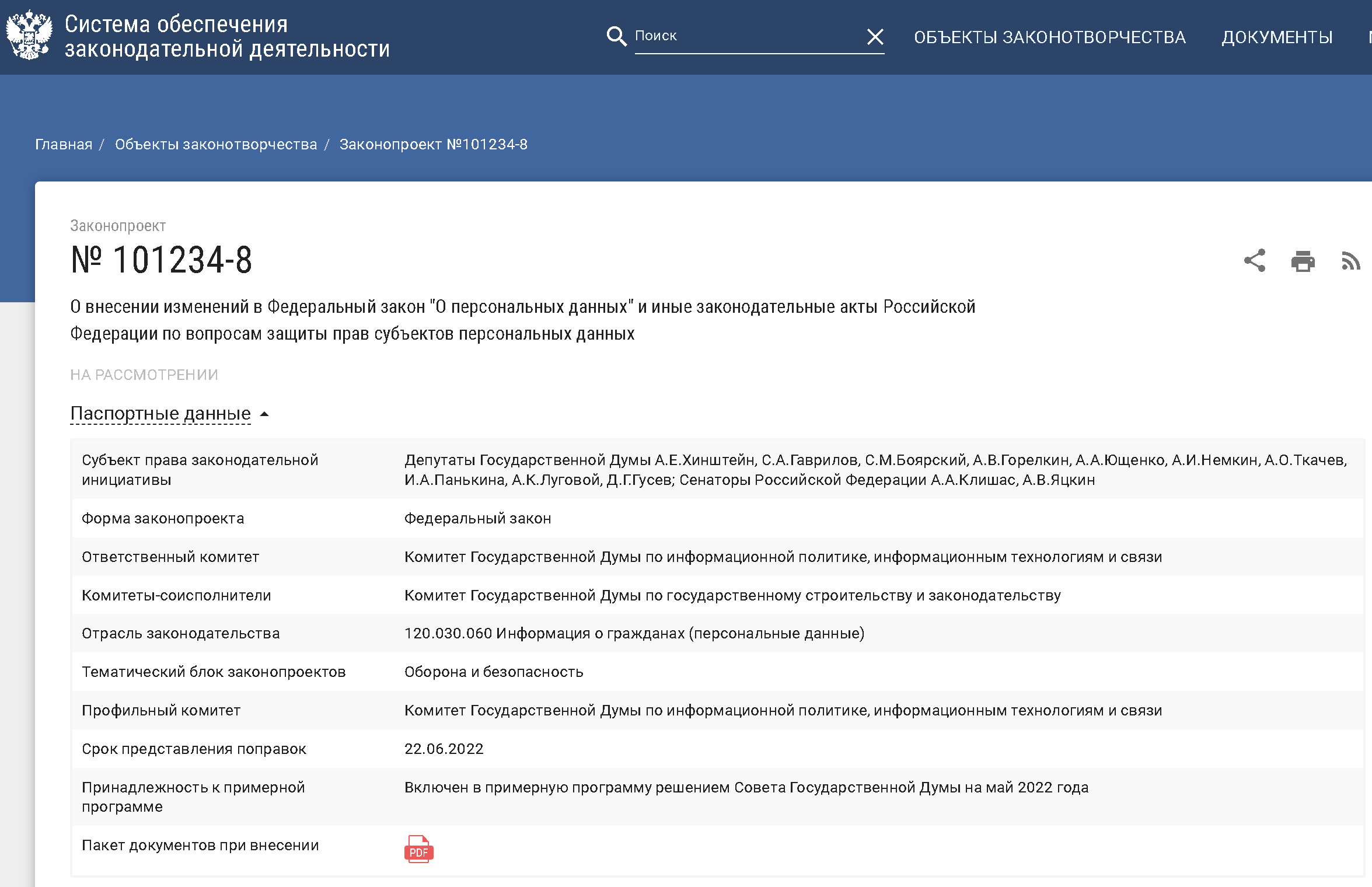Print the bill page with printer icon
Viewport: 1372px width, 887px height.
click(1303, 261)
